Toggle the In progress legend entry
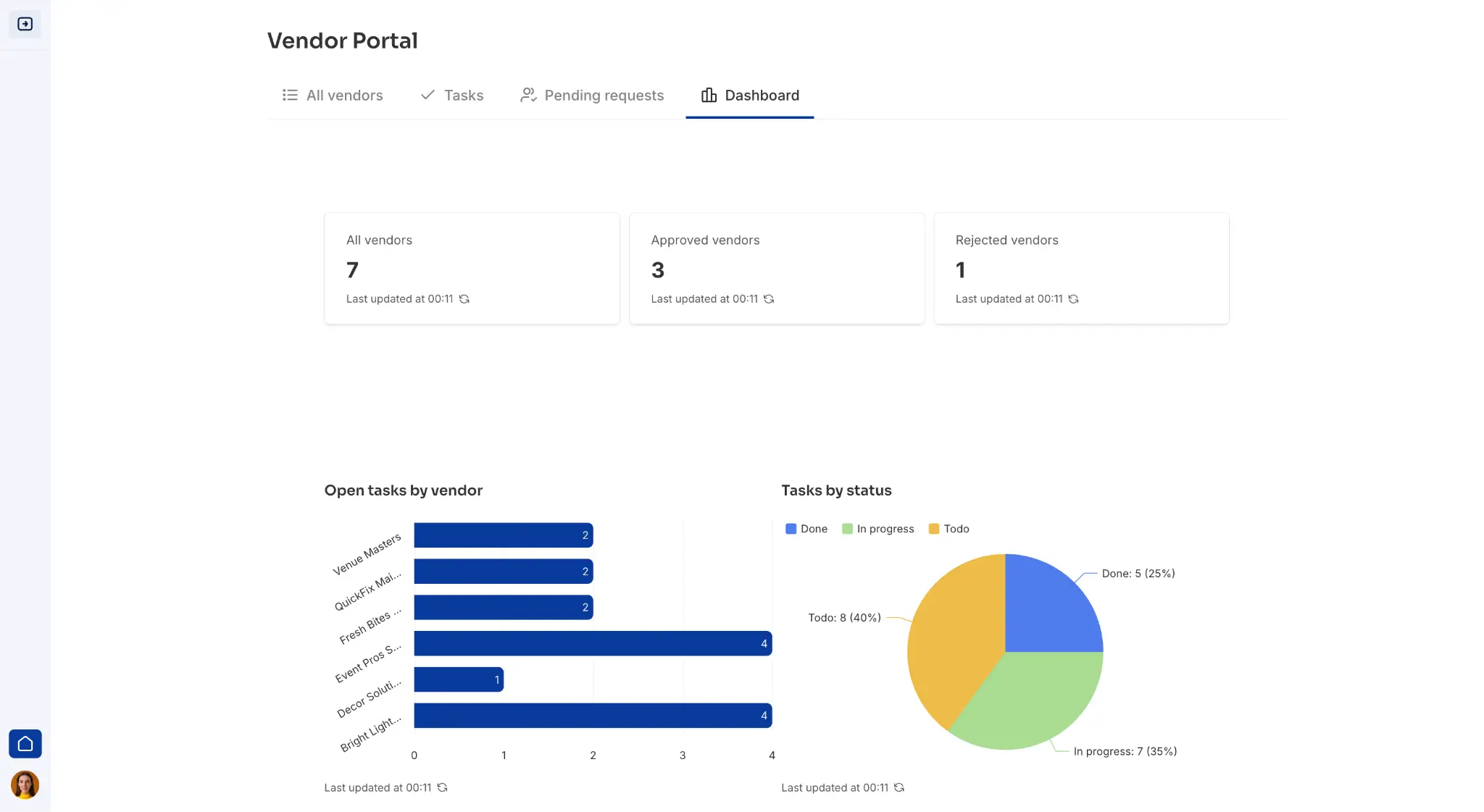Viewport: 1484px width, 812px height. (878, 528)
